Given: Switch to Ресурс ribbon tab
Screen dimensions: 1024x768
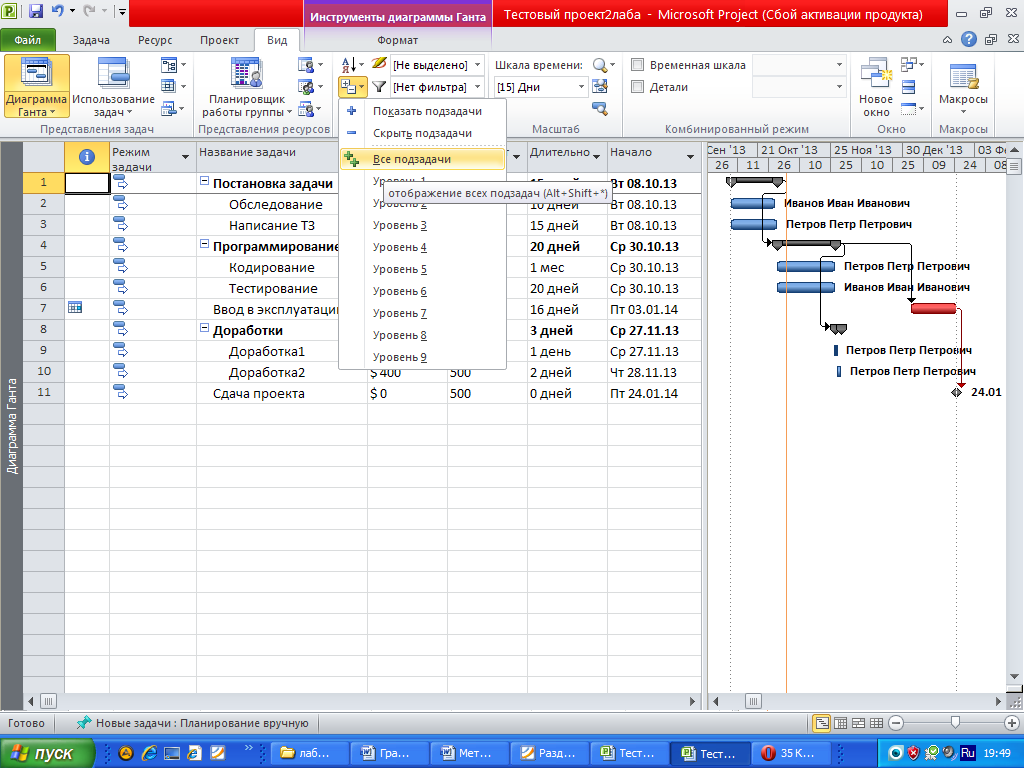Looking at the screenshot, I should [x=155, y=40].
